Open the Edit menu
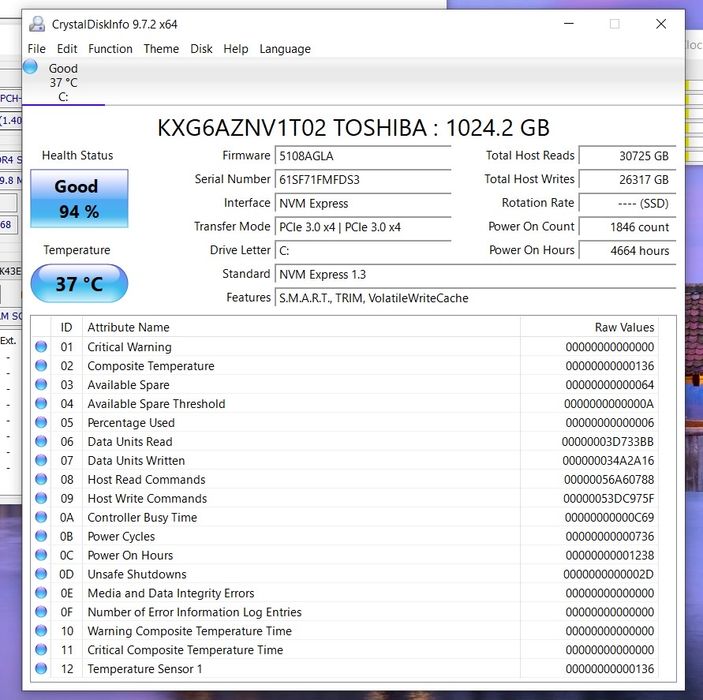 pyautogui.click(x=67, y=48)
